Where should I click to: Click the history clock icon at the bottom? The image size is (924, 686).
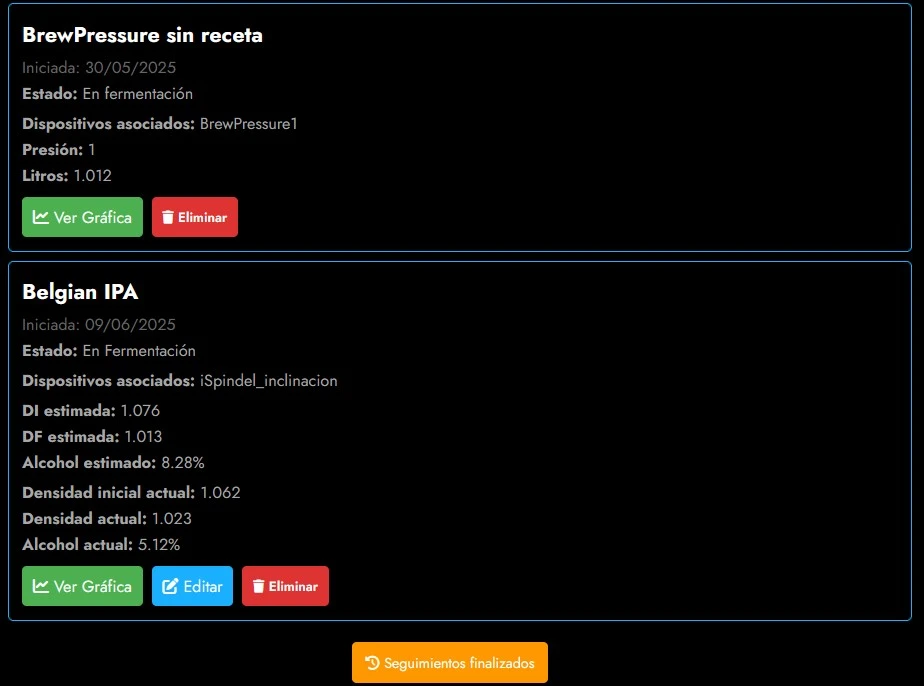tap(373, 663)
